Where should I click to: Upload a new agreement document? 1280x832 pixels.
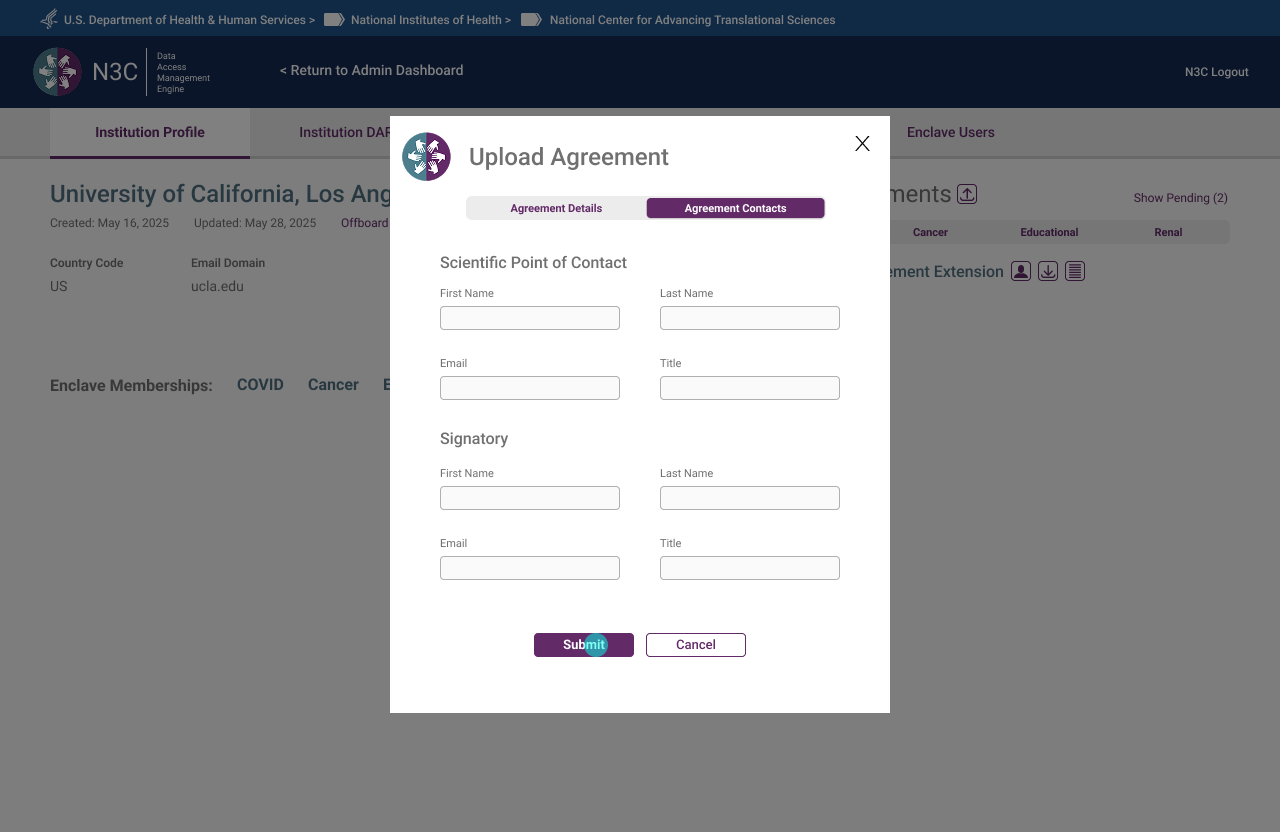pos(966,194)
